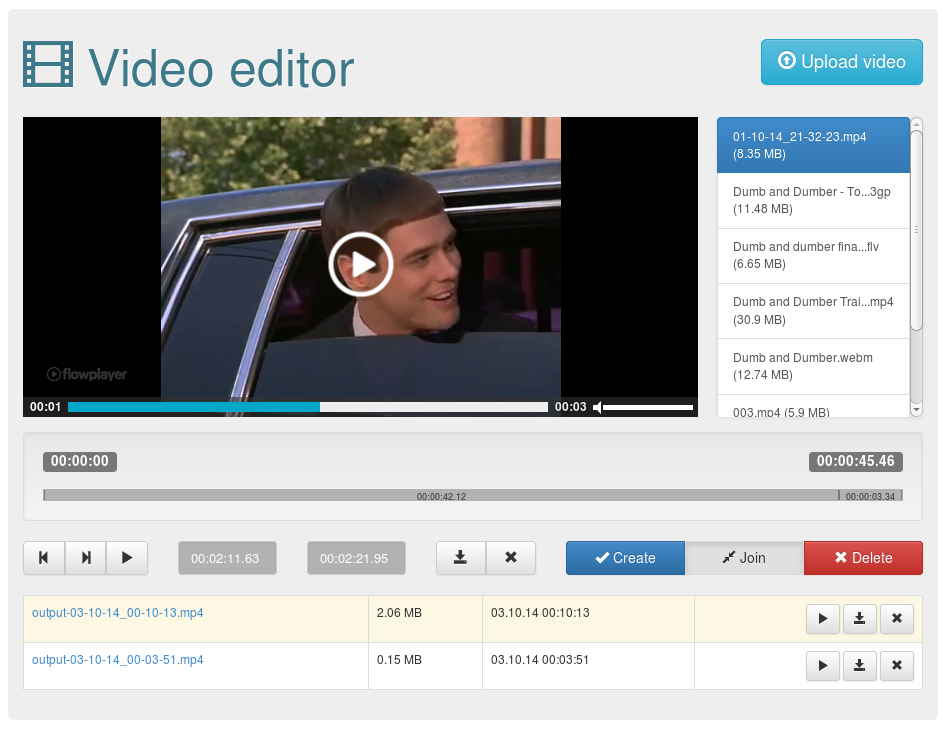
Task: Click the 00:03 duration label in the player
Action: tap(571, 407)
